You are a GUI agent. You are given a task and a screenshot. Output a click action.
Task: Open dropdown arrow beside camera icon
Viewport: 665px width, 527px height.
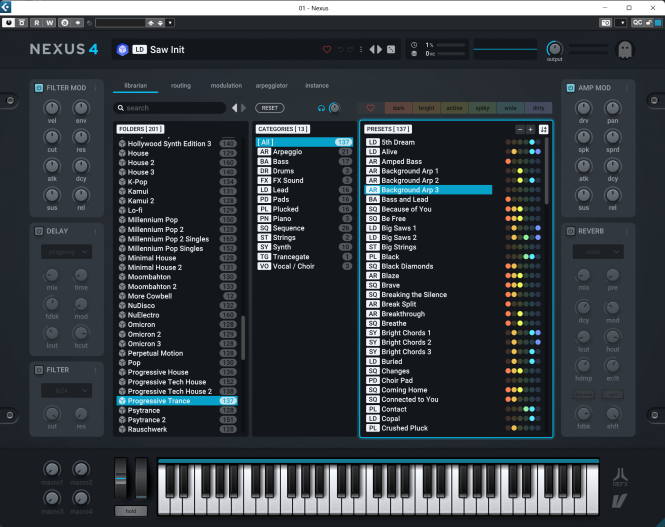(x=622, y=23)
